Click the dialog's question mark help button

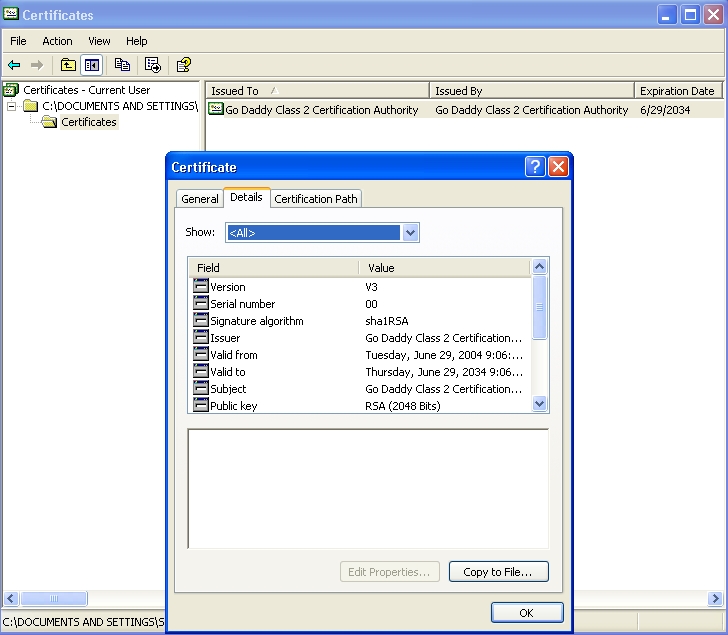click(535, 166)
